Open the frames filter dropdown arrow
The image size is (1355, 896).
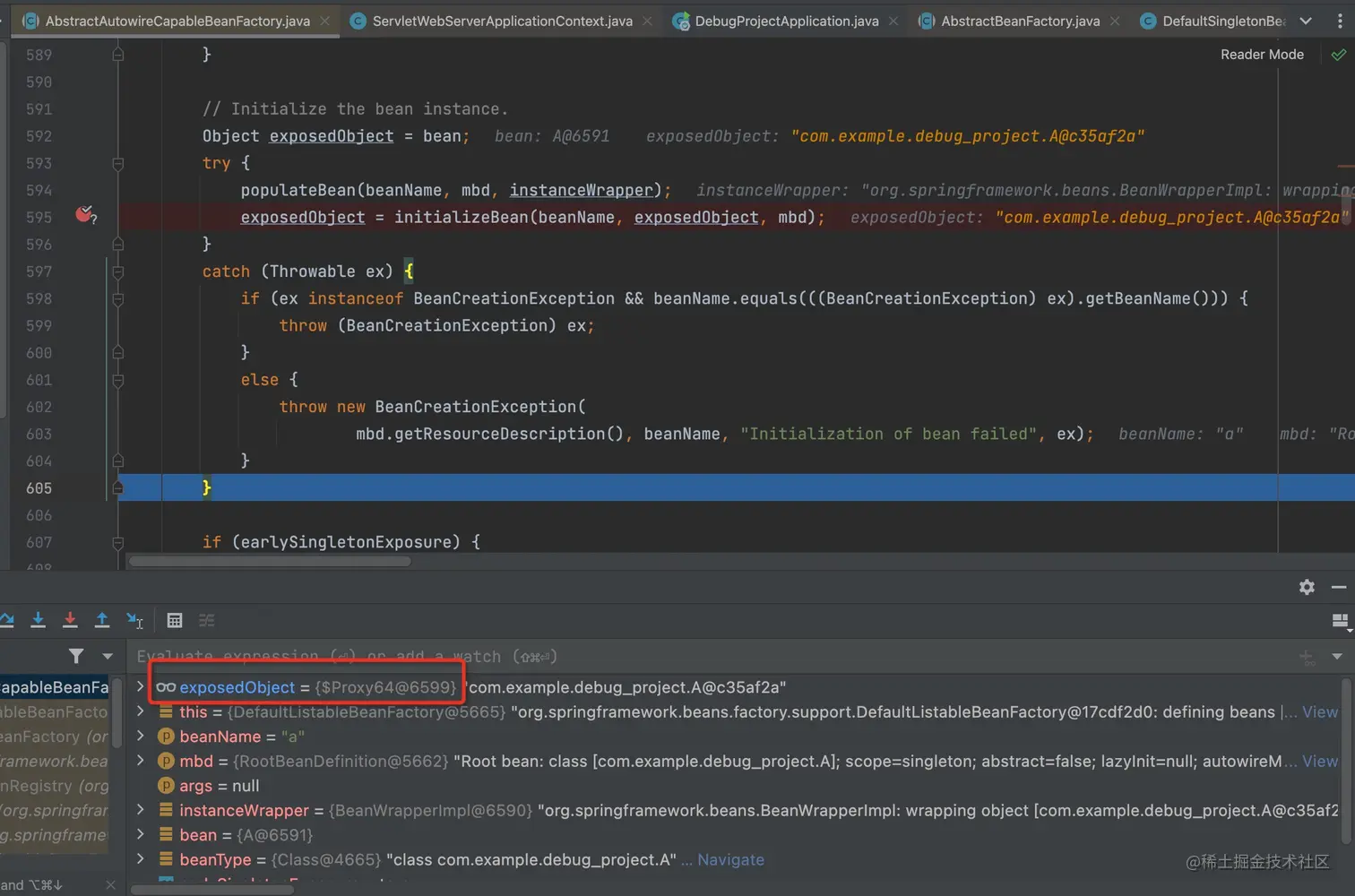[108, 657]
